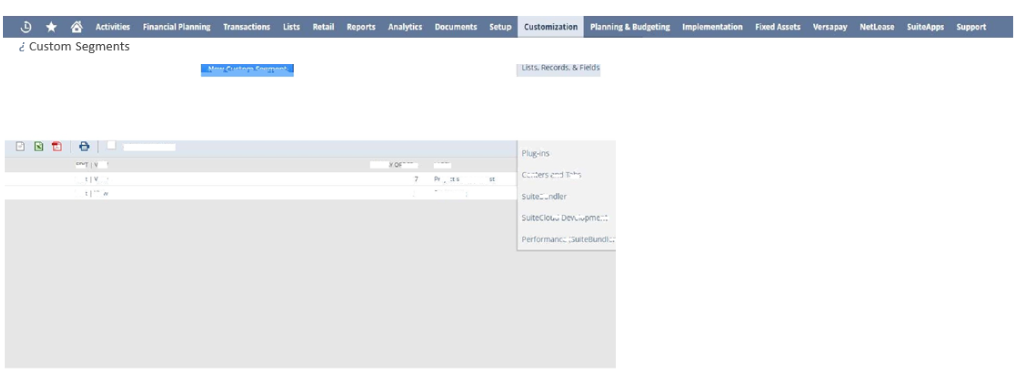Click the Custom Segments page title

(79, 46)
